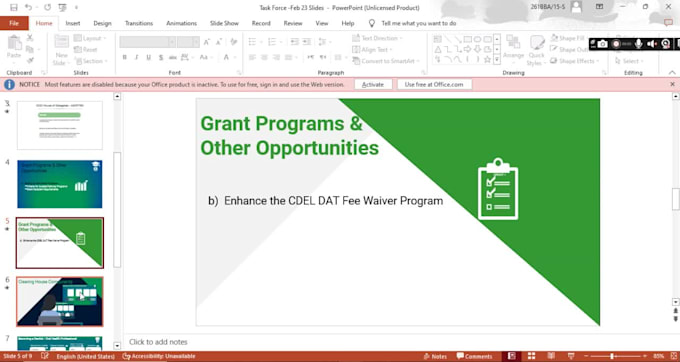Open the Animations tab
680x362 pixels.
click(181, 23)
